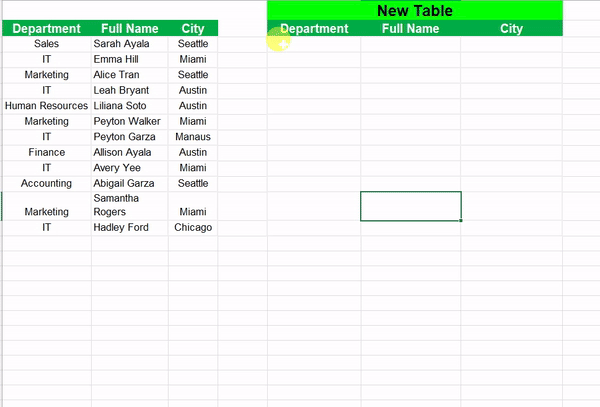Select the Human Resources cell

pos(47,106)
